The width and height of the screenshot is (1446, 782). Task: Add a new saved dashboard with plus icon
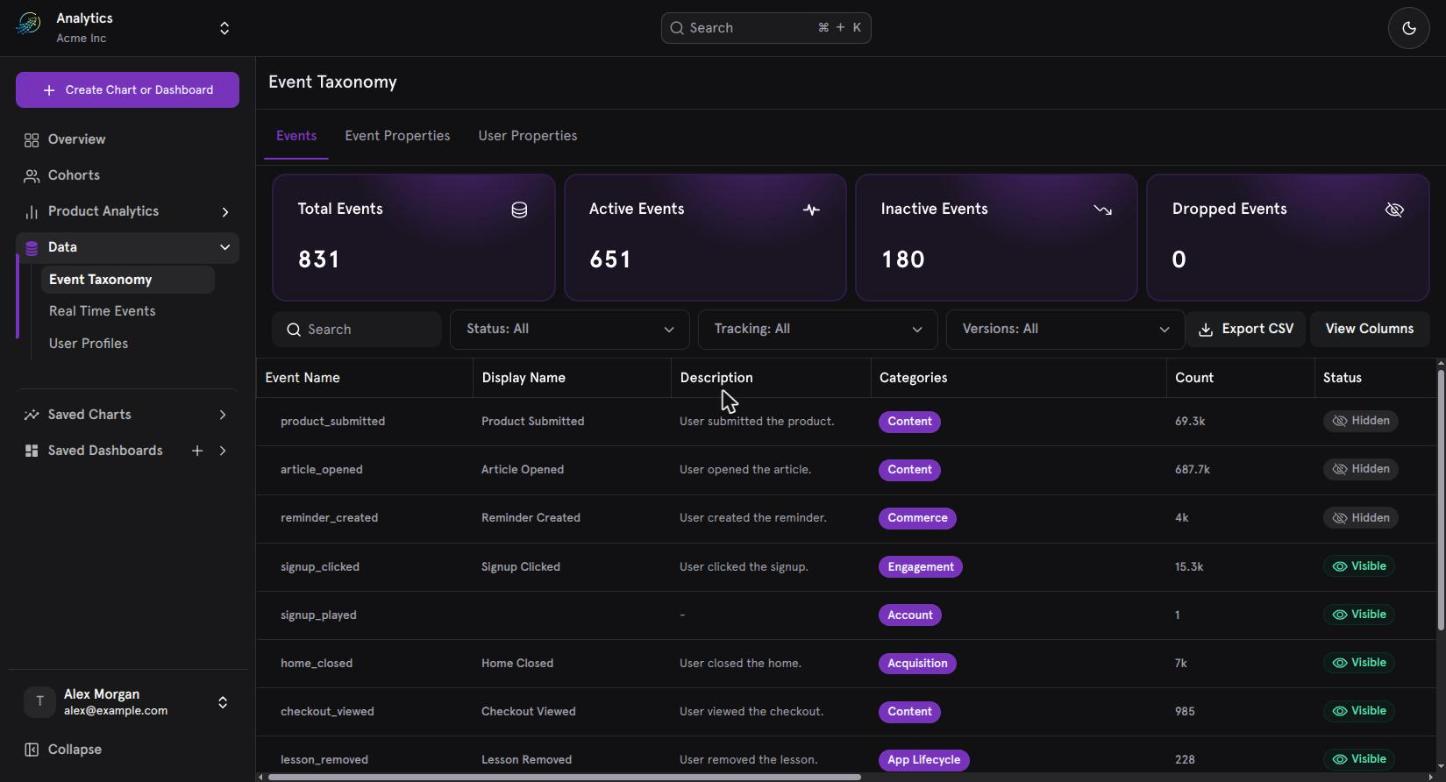pyautogui.click(x=197, y=451)
